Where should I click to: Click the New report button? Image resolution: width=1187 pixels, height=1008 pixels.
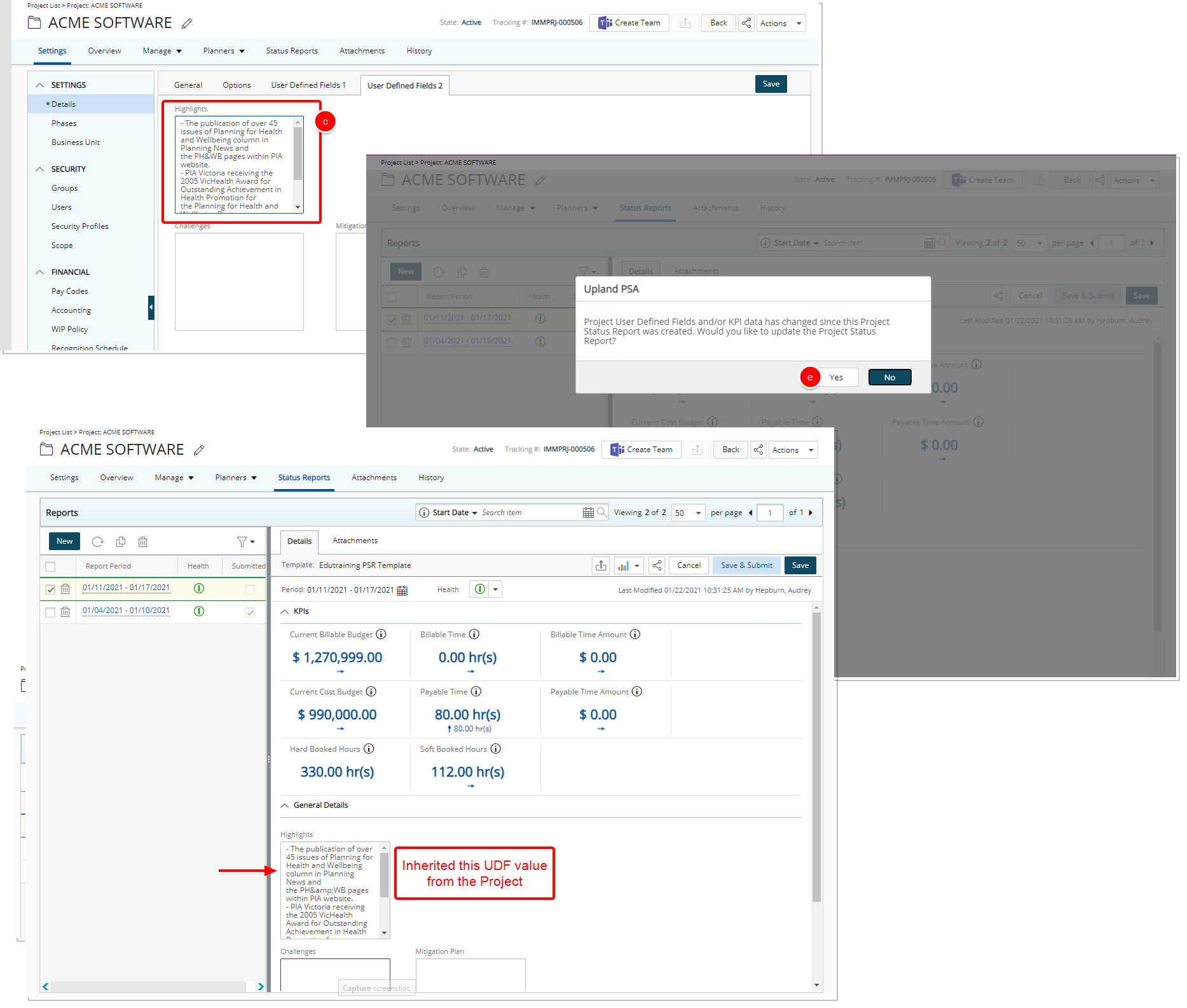click(x=65, y=541)
